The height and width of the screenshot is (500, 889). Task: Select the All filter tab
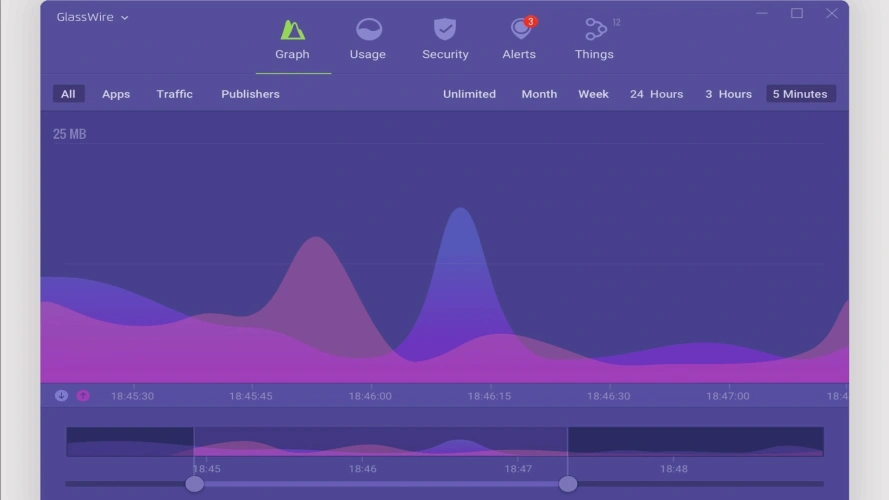click(x=68, y=94)
